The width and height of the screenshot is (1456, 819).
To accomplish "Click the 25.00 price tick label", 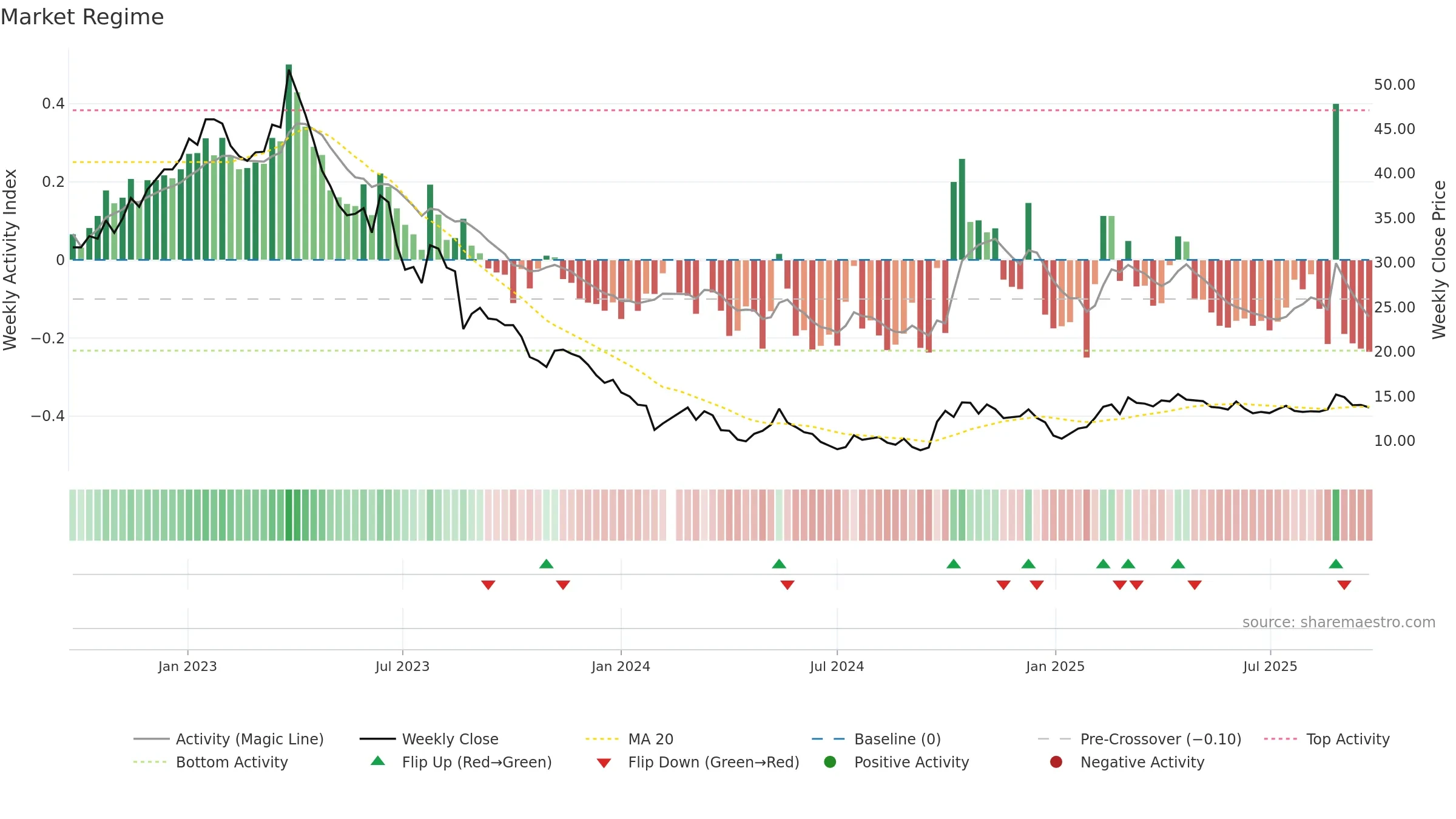I will (1395, 308).
